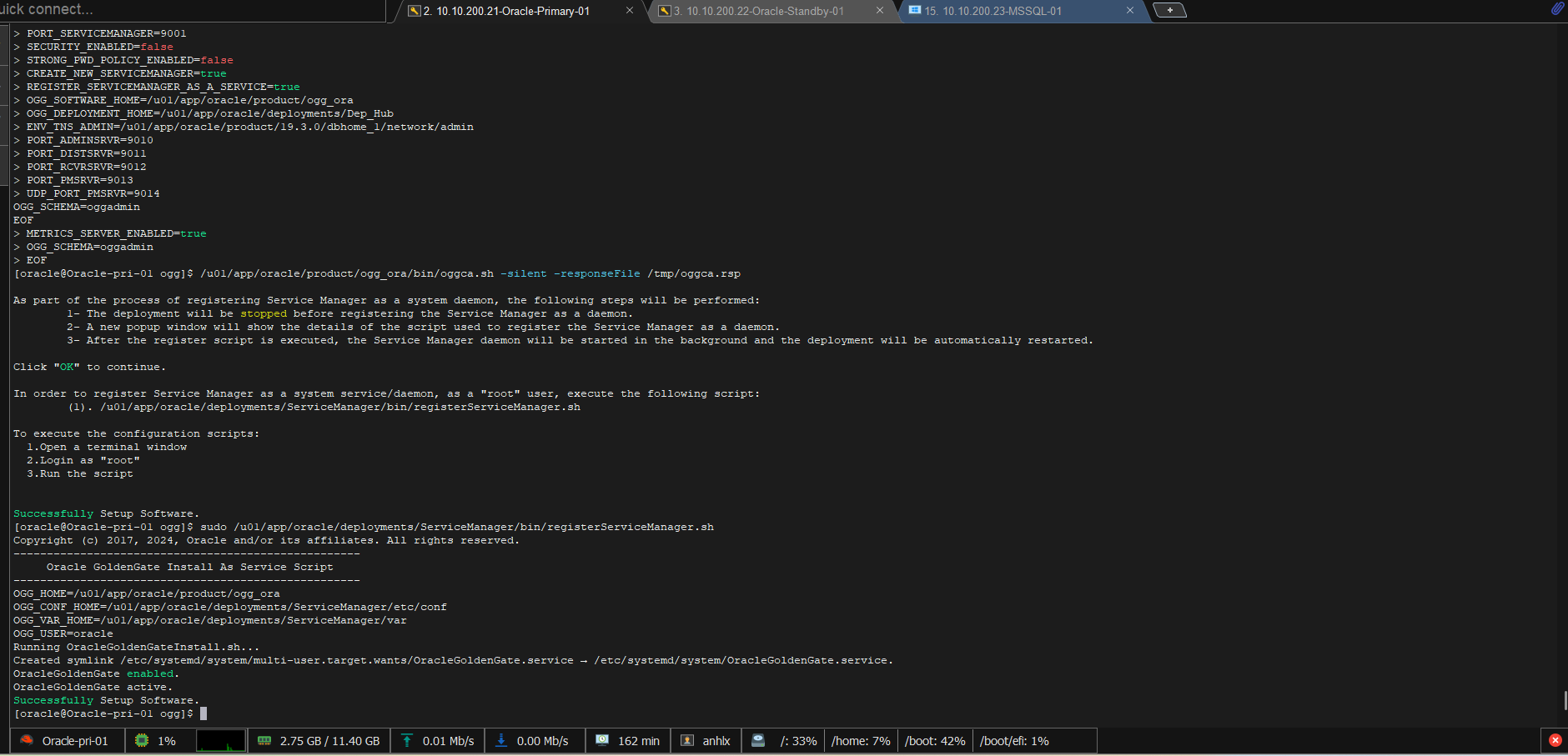
Task: Click the OracleGoldenGate enabled line
Action: pyautogui.click(x=96, y=673)
